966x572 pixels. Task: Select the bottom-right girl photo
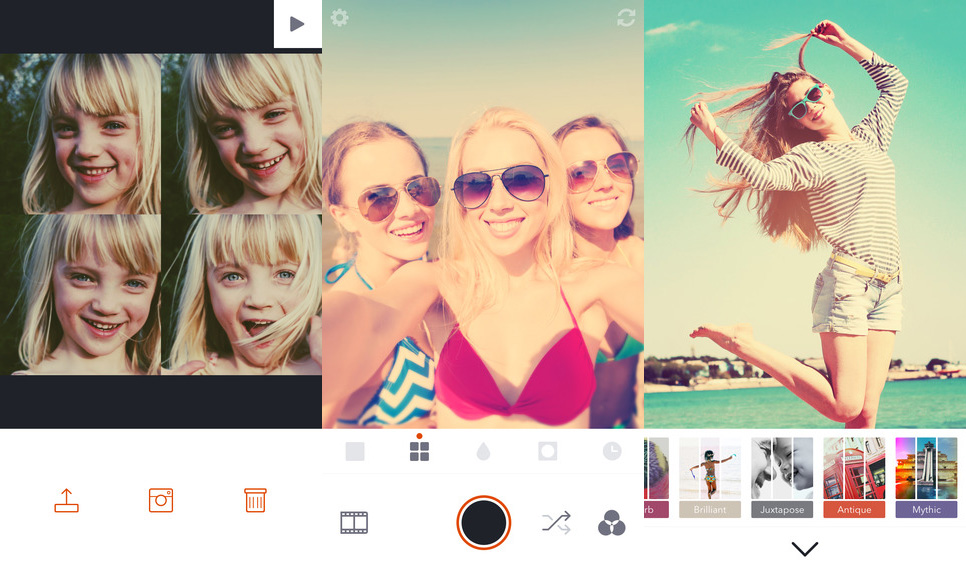242,295
